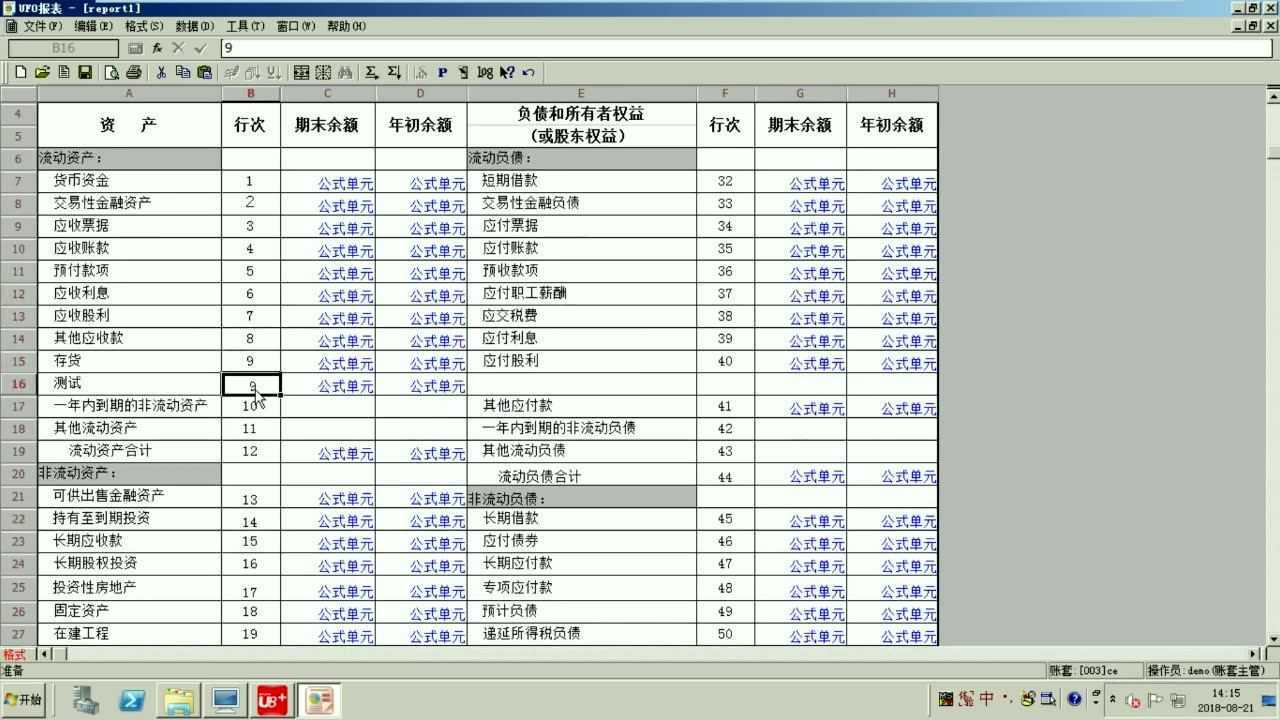This screenshot has width=1280, height=720.
Task: Click the New report icon
Action: [x=19, y=72]
